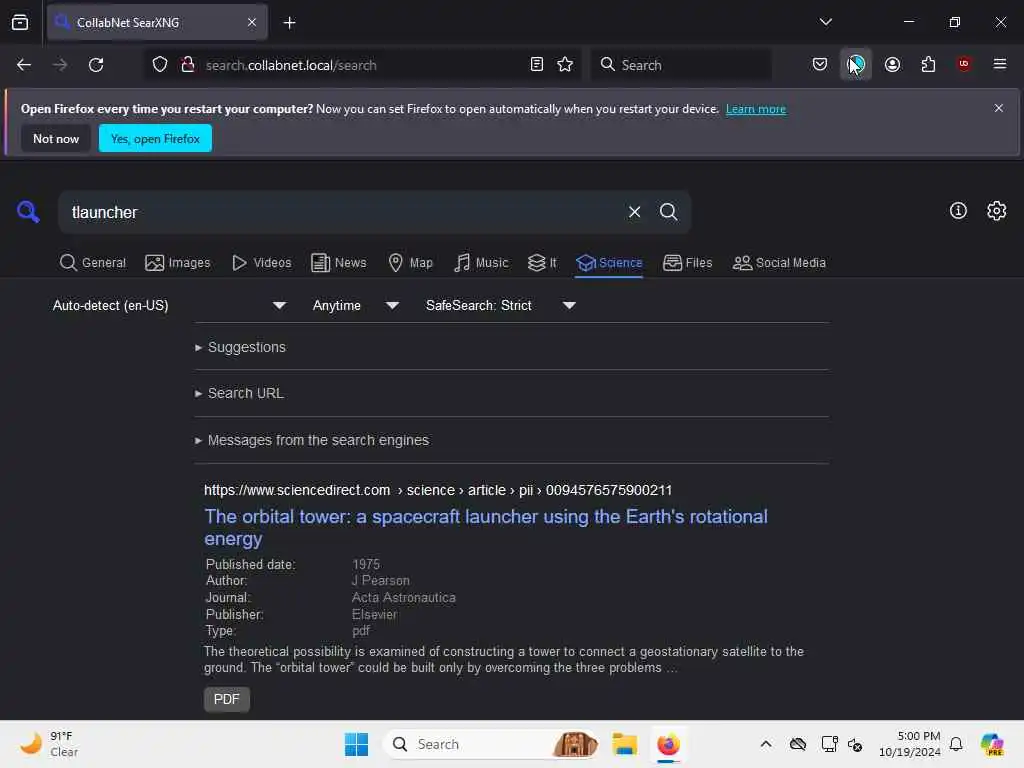Viewport: 1024px width, 768px height.
Task: Open SearXNG preferences gear icon
Action: tap(997, 210)
